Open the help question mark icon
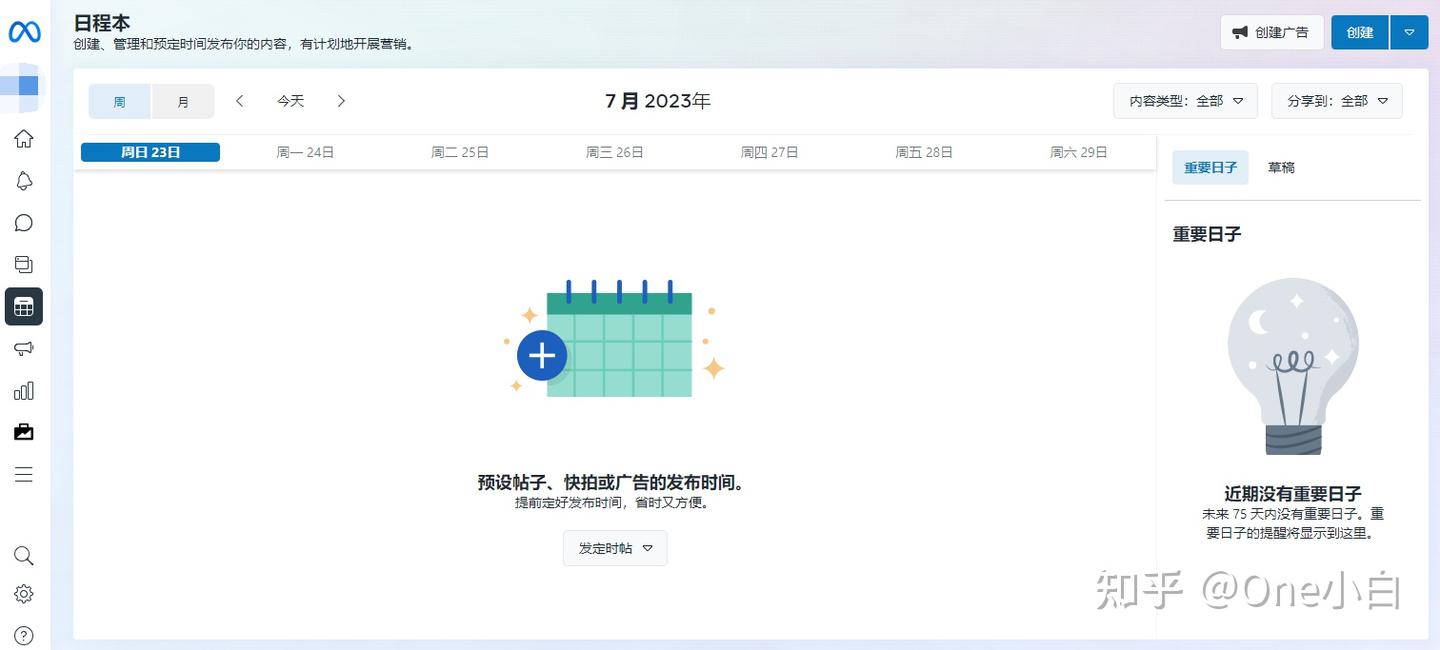 click(24, 635)
